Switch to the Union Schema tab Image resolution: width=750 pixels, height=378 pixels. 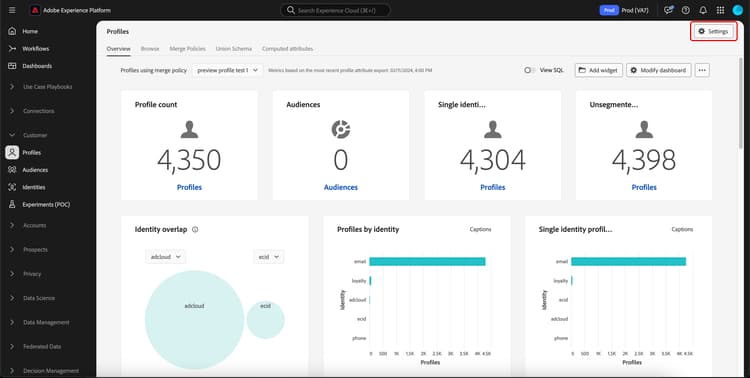point(234,49)
